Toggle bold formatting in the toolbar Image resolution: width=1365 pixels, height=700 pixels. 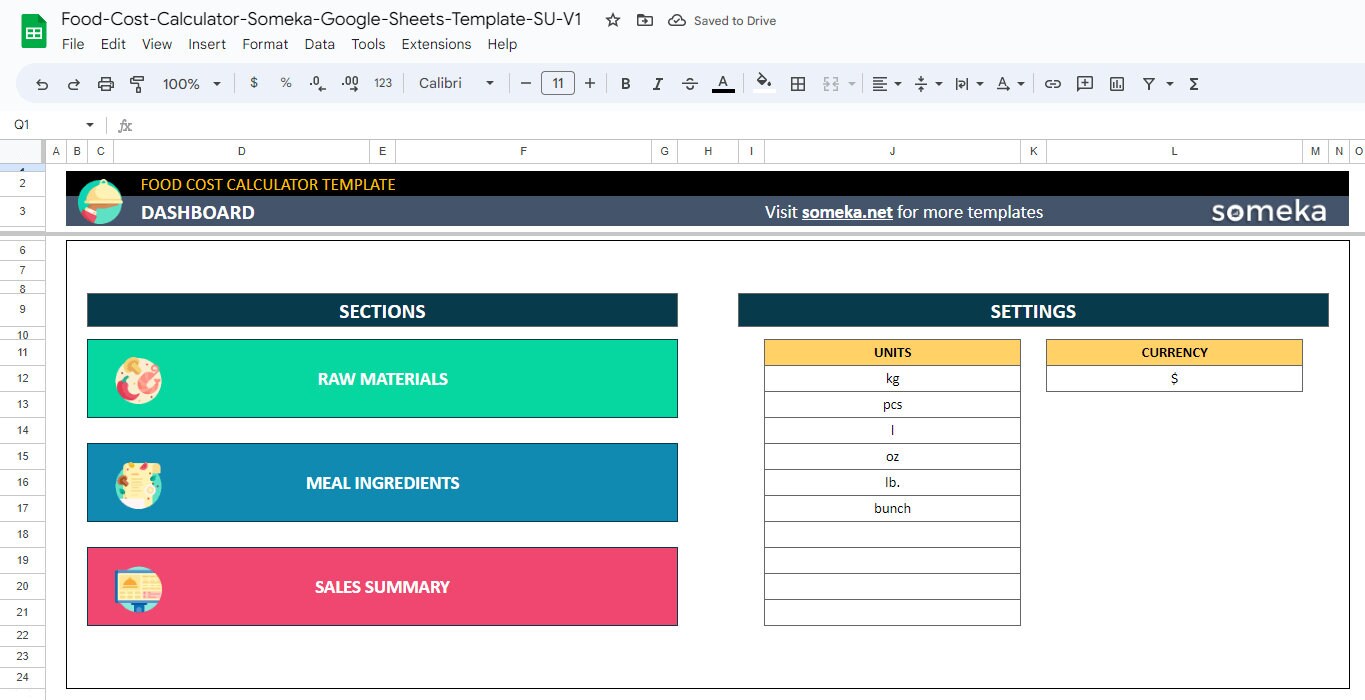pos(625,83)
